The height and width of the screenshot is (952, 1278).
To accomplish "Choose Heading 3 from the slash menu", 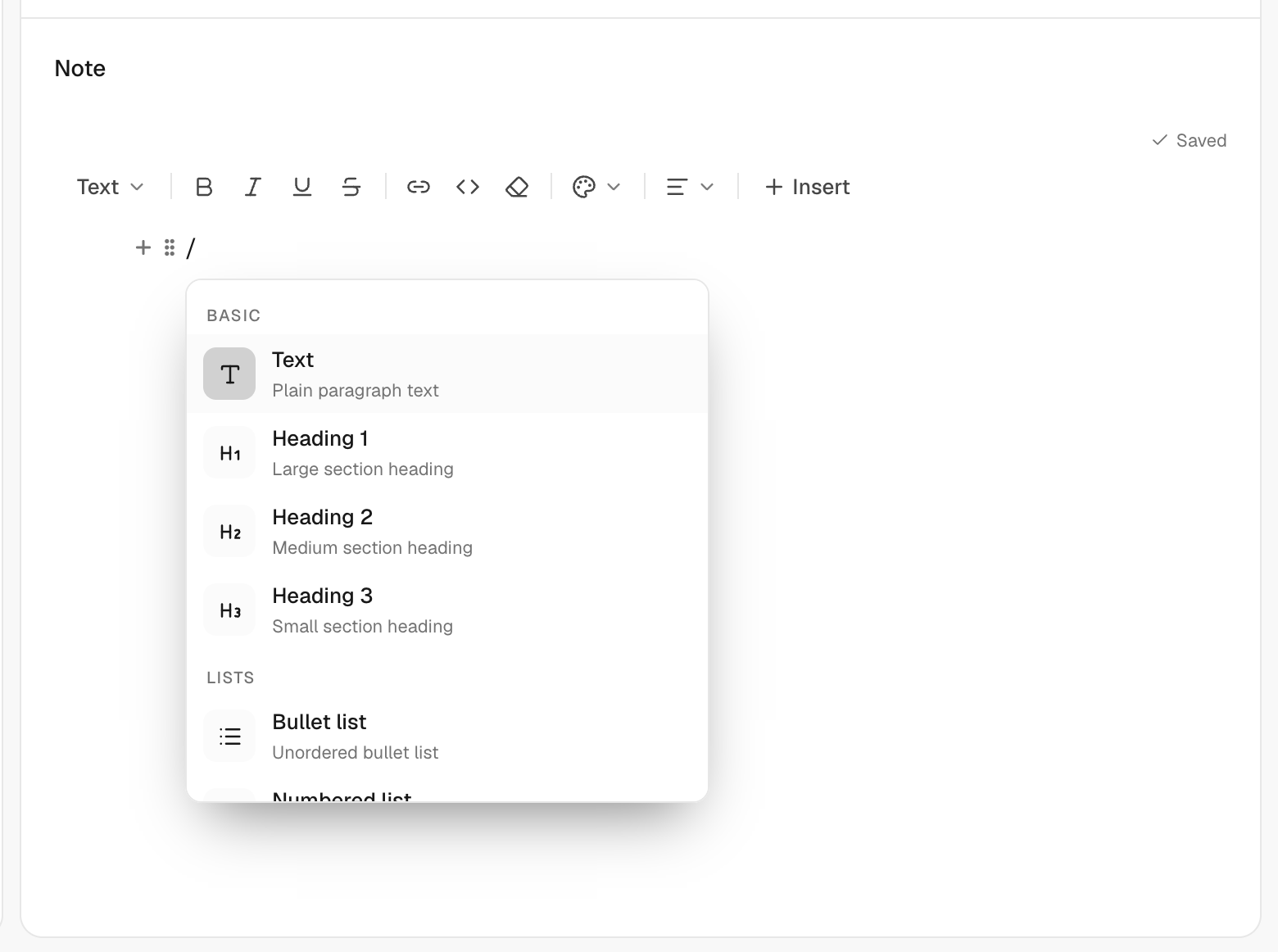I will click(447, 610).
